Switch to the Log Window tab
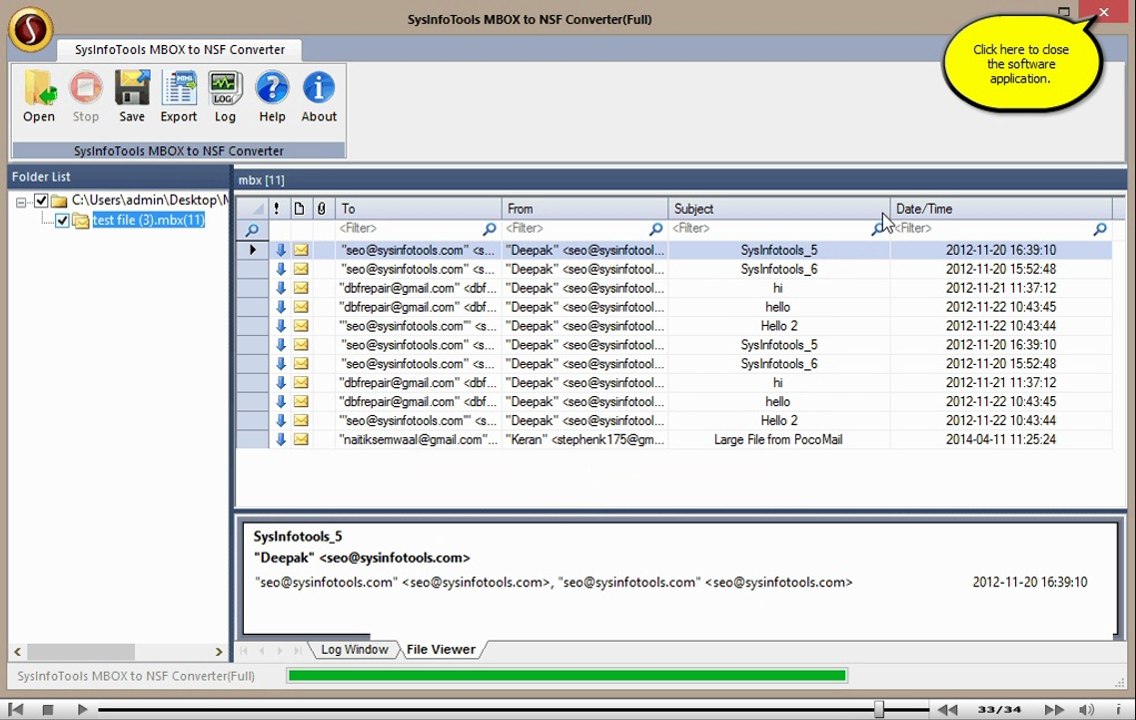The image size is (1136, 720). tap(354, 649)
